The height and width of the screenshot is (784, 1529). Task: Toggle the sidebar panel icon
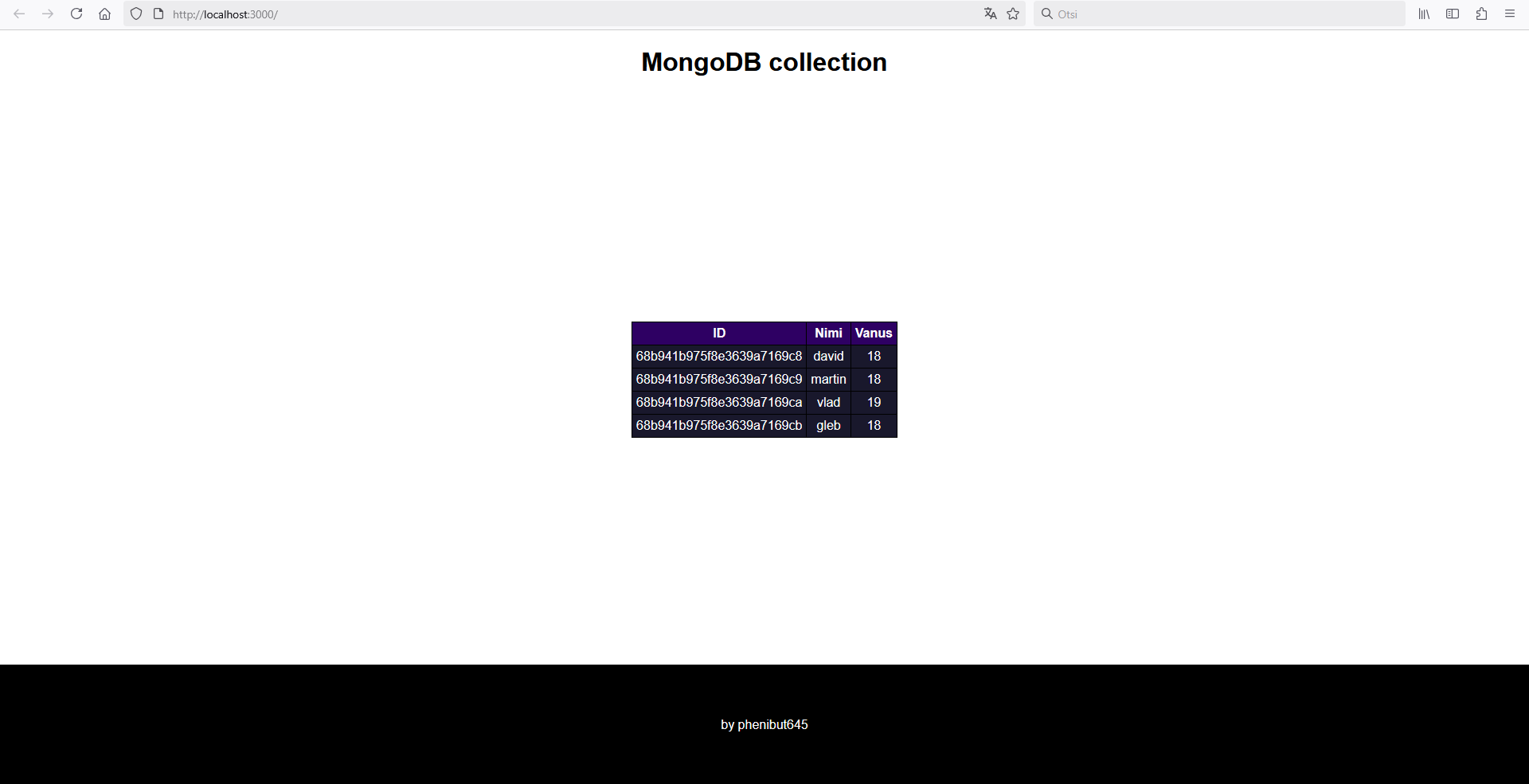click(x=1453, y=14)
